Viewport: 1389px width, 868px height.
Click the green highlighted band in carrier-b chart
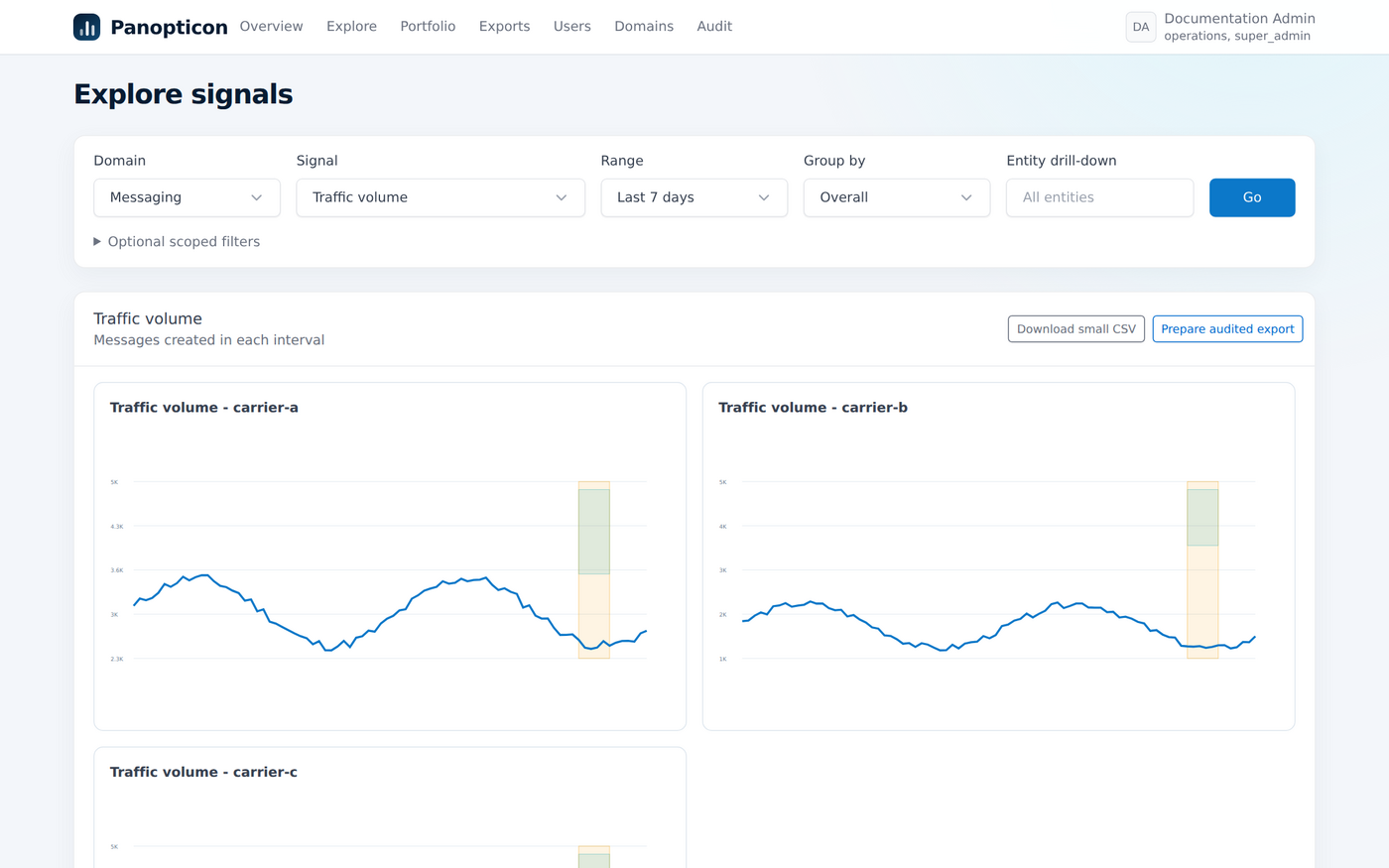1202,518
